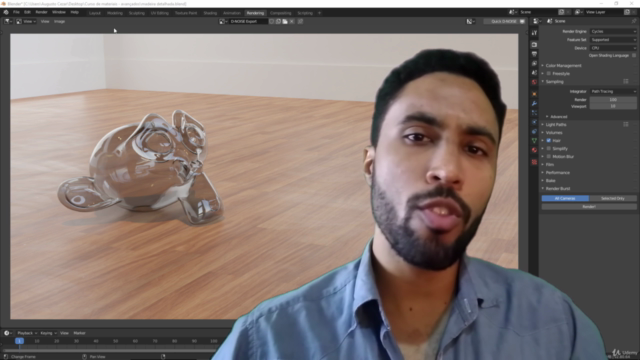Open the Scene properties tab
Viewport: 640px width, 360px height.
tap(534, 73)
